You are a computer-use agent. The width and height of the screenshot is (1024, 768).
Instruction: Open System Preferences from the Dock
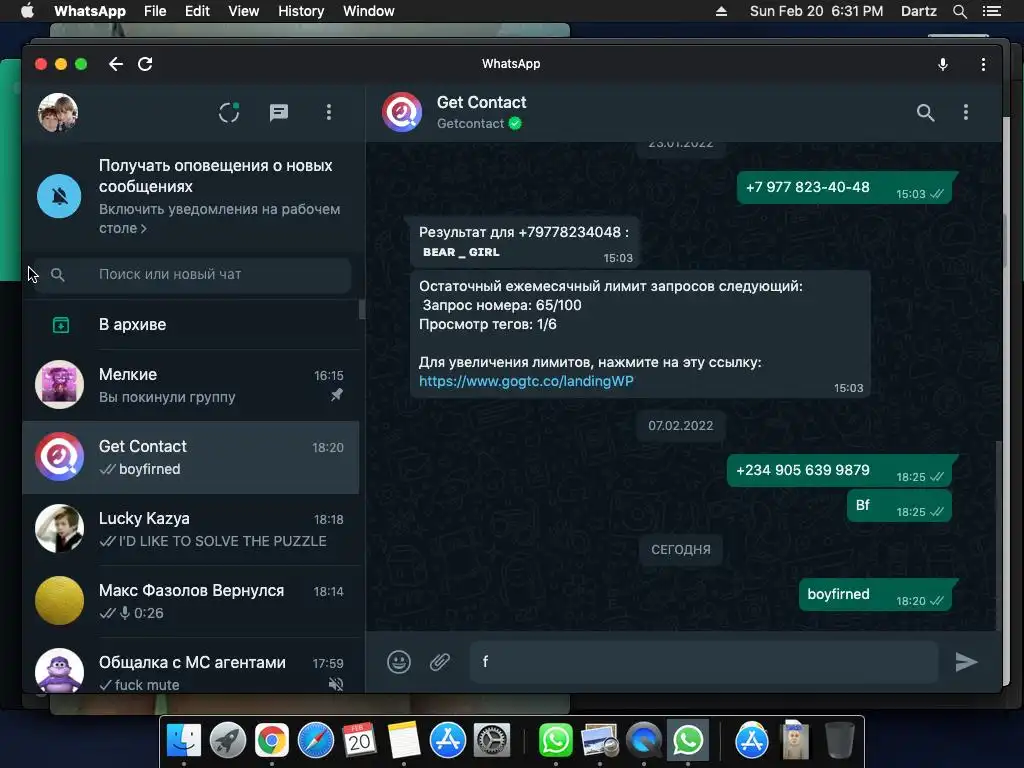coord(492,741)
